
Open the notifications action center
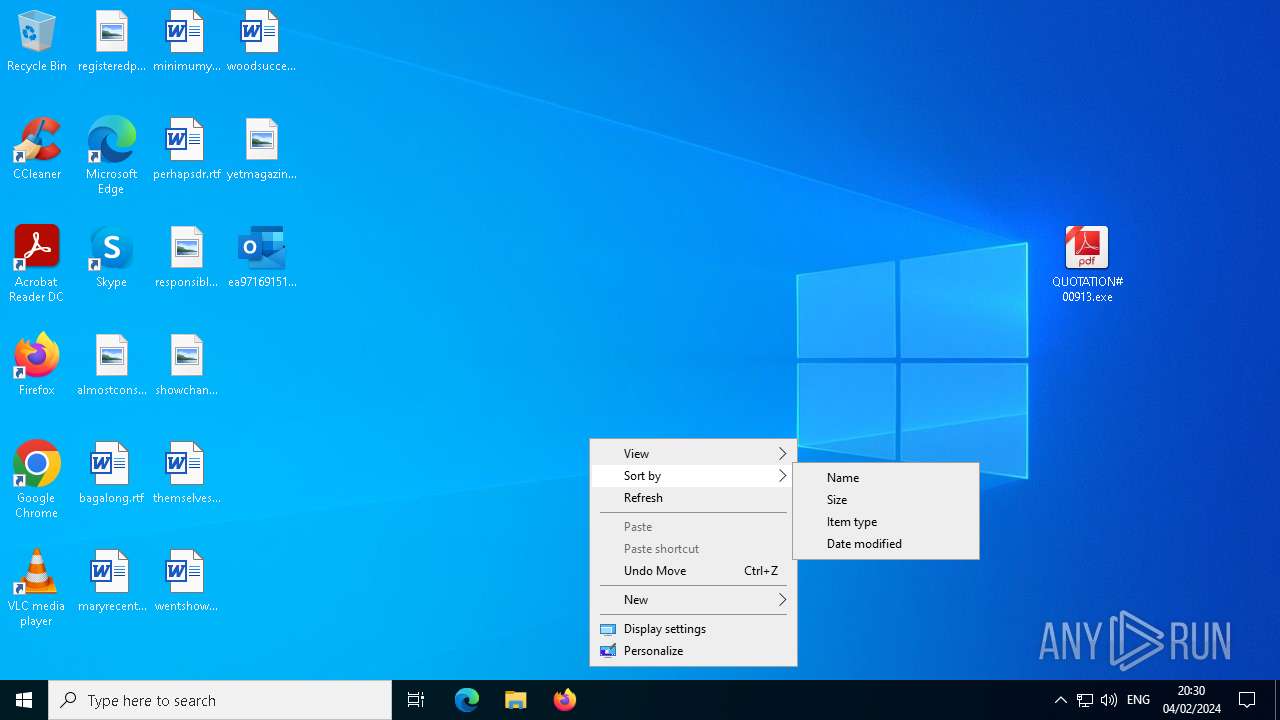(1247, 700)
